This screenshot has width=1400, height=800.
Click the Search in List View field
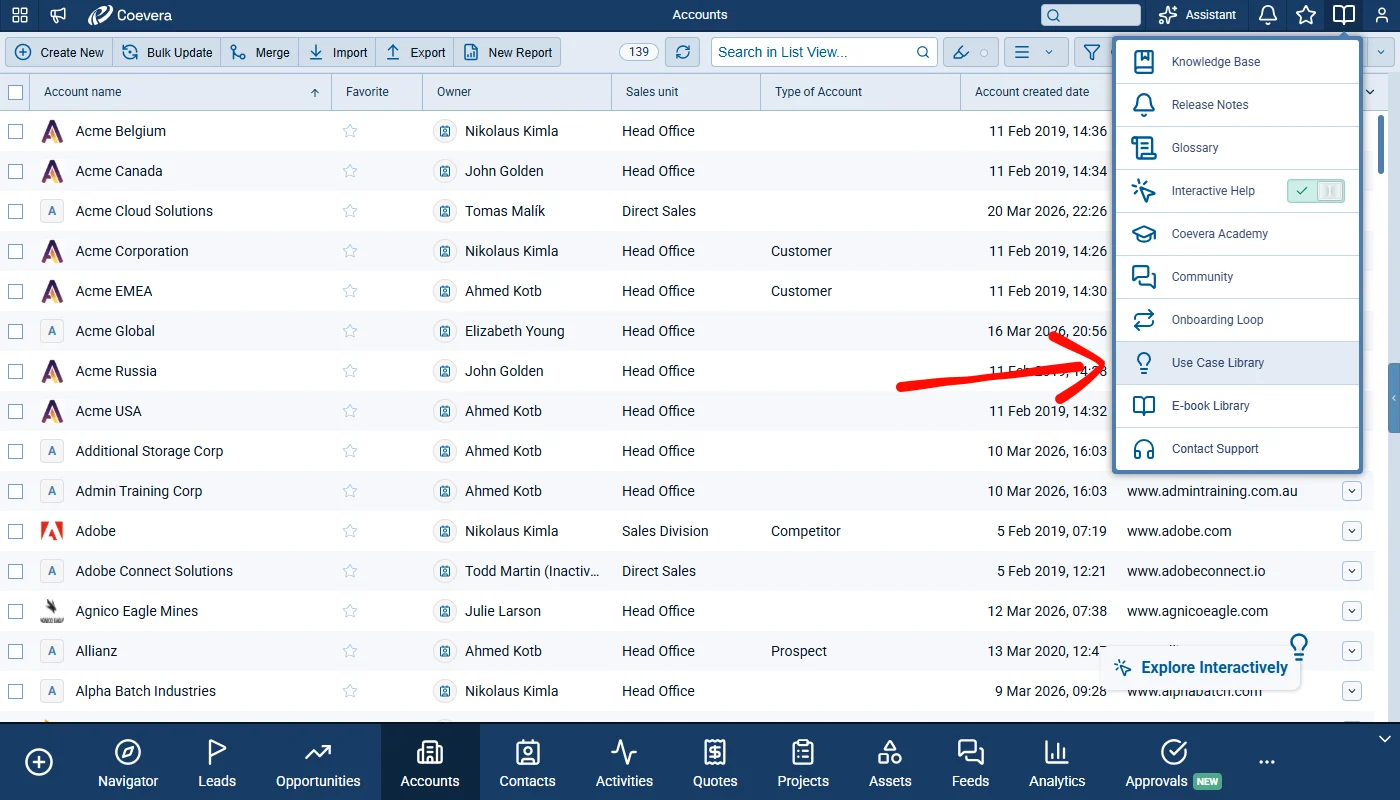coord(824,52)
